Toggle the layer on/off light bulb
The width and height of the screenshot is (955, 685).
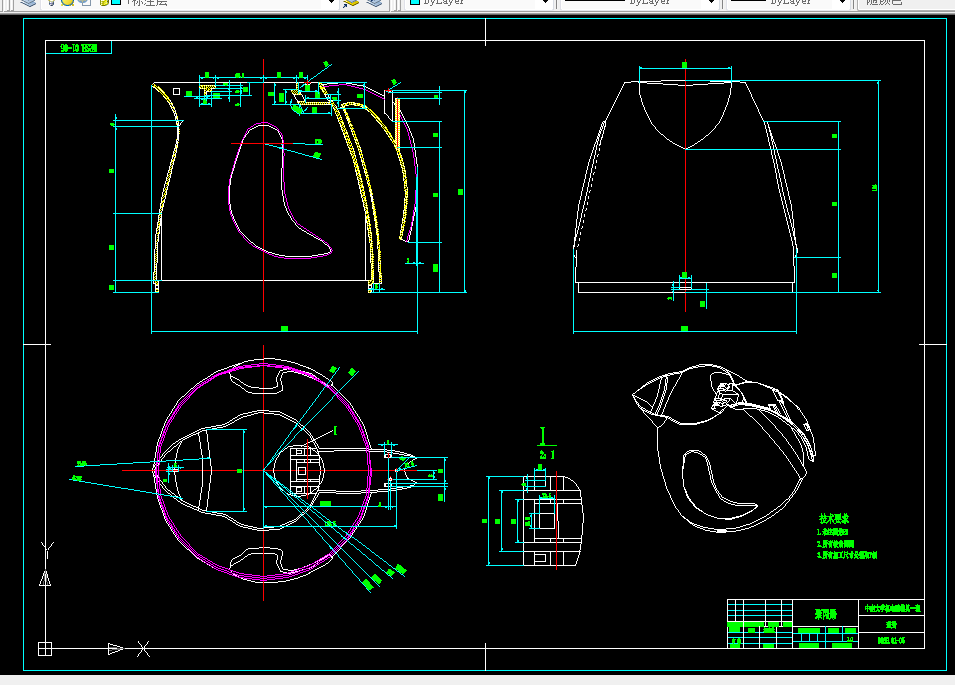tap(52, 2)
